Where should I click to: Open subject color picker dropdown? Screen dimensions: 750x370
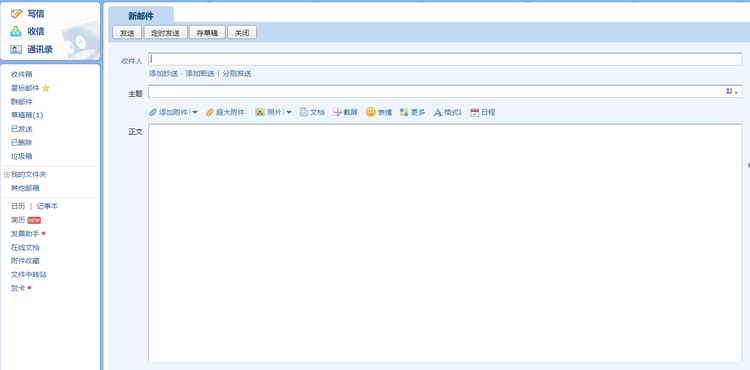tap(732, 91)
